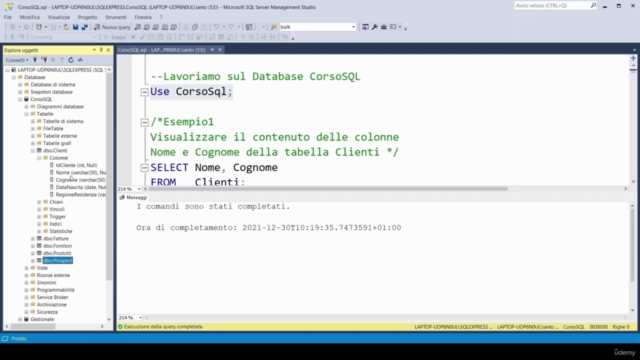The image size is (640, 360).
Task: Expand the Chiavi folder node
Action: tap(39, 202)
